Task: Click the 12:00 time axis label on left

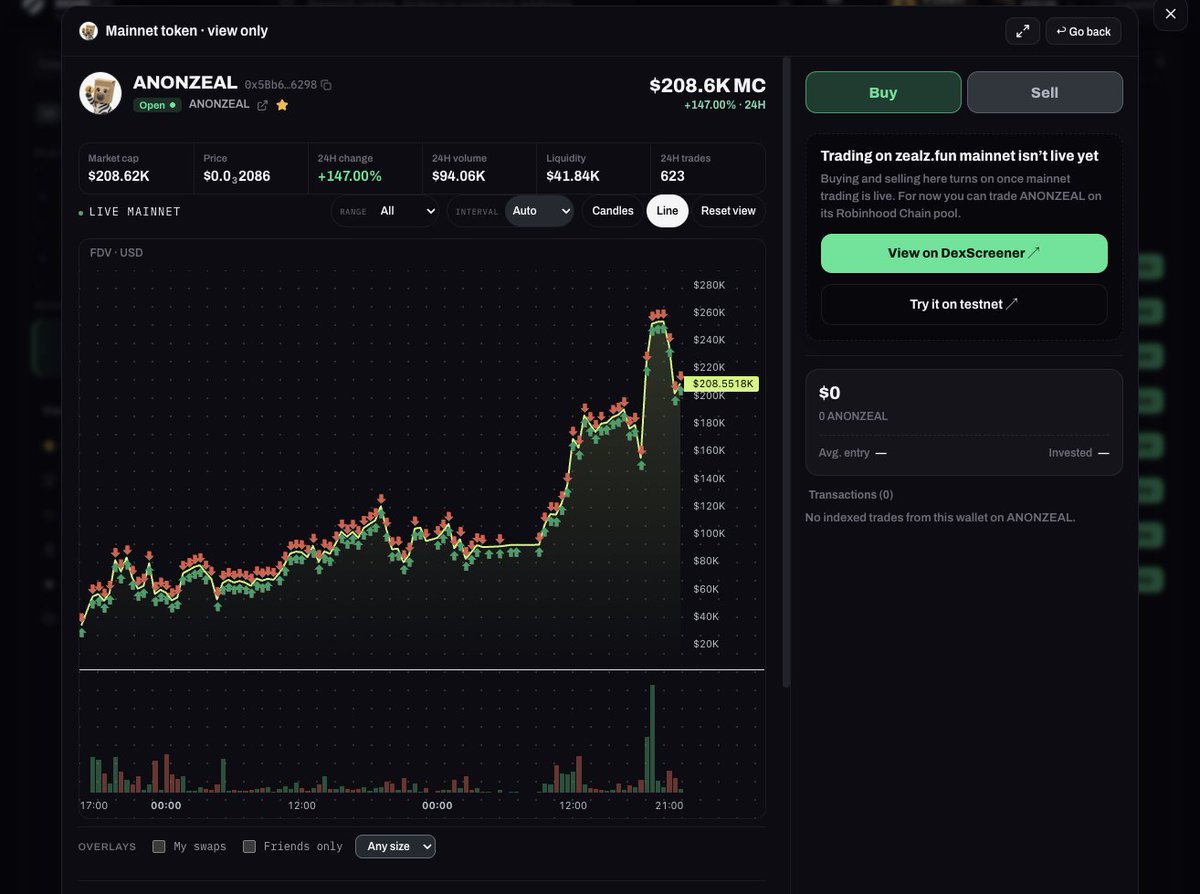Action: click(x=302, y=805)
